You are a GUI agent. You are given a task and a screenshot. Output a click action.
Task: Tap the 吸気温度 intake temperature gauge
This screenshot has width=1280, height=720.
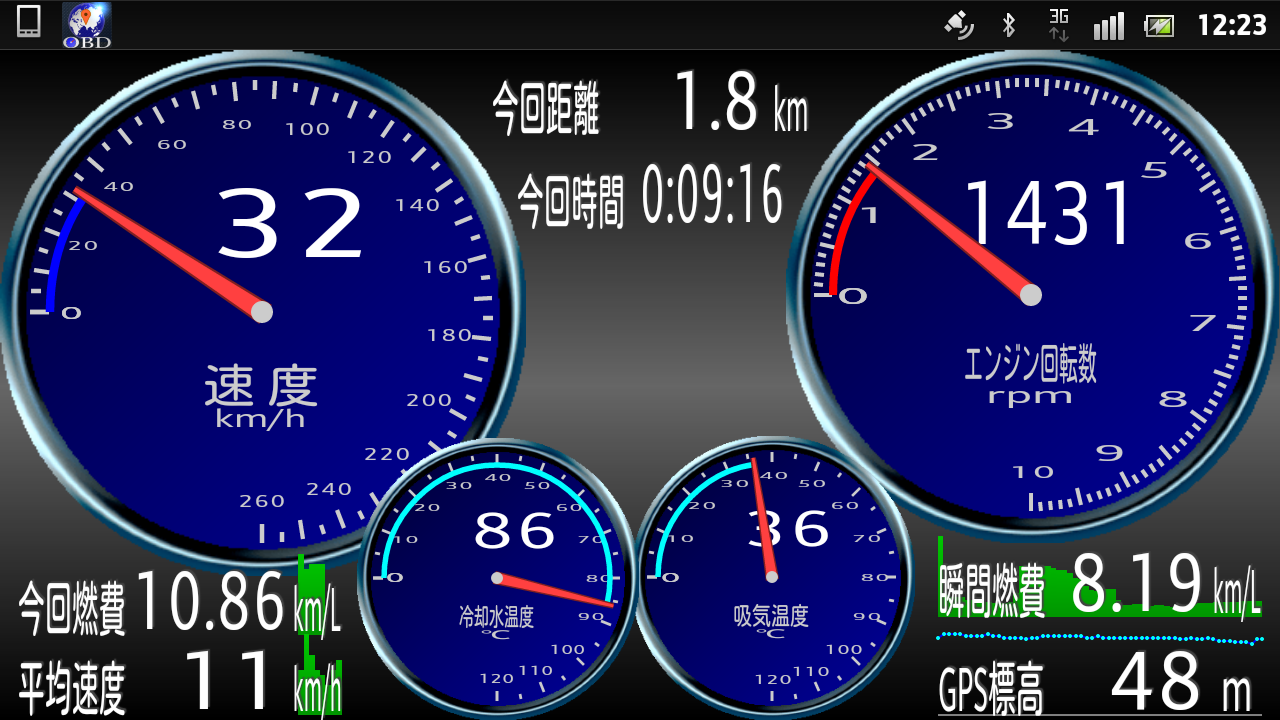772,577
